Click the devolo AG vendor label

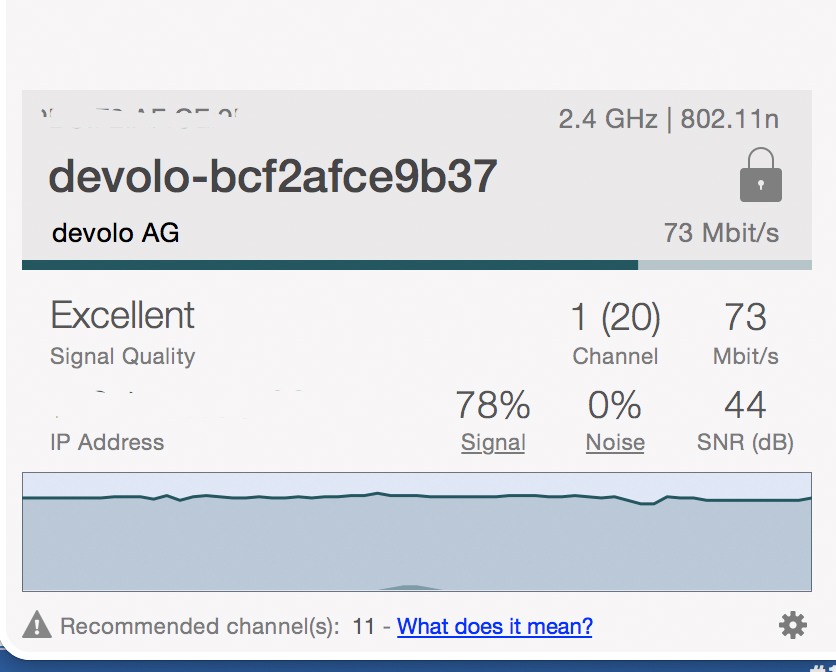coord(116,234)
